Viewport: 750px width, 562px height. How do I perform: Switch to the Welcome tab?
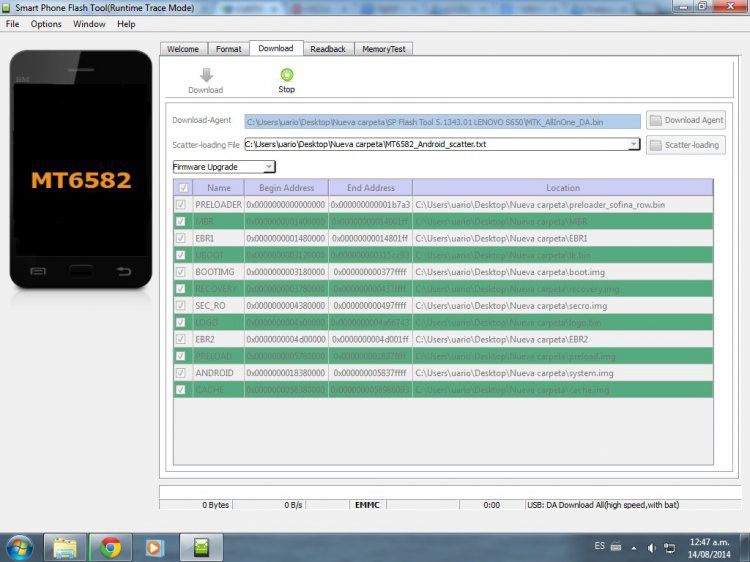pyautogui.click(x=183, y=49)
